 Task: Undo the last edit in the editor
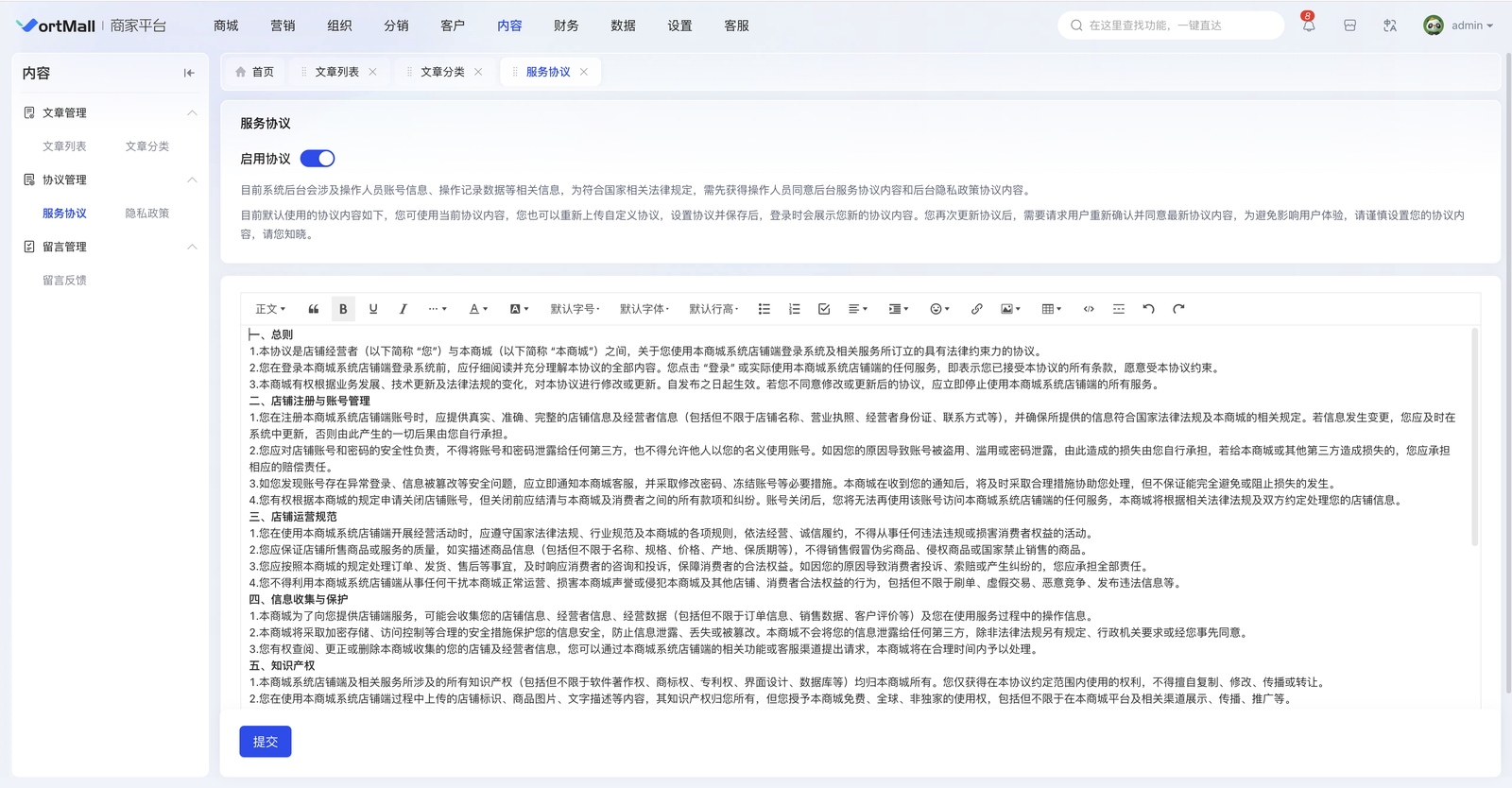[1148, 309]
